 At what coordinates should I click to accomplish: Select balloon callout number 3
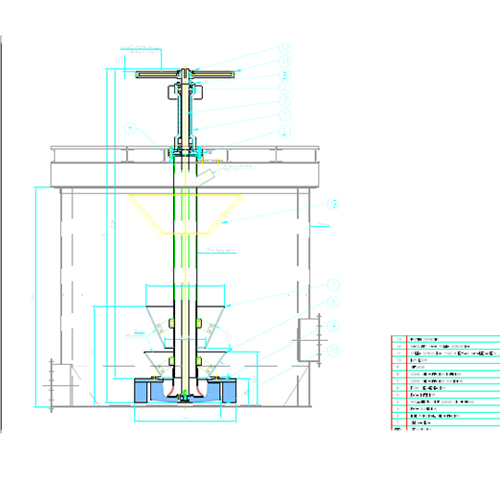click(285, 75)
